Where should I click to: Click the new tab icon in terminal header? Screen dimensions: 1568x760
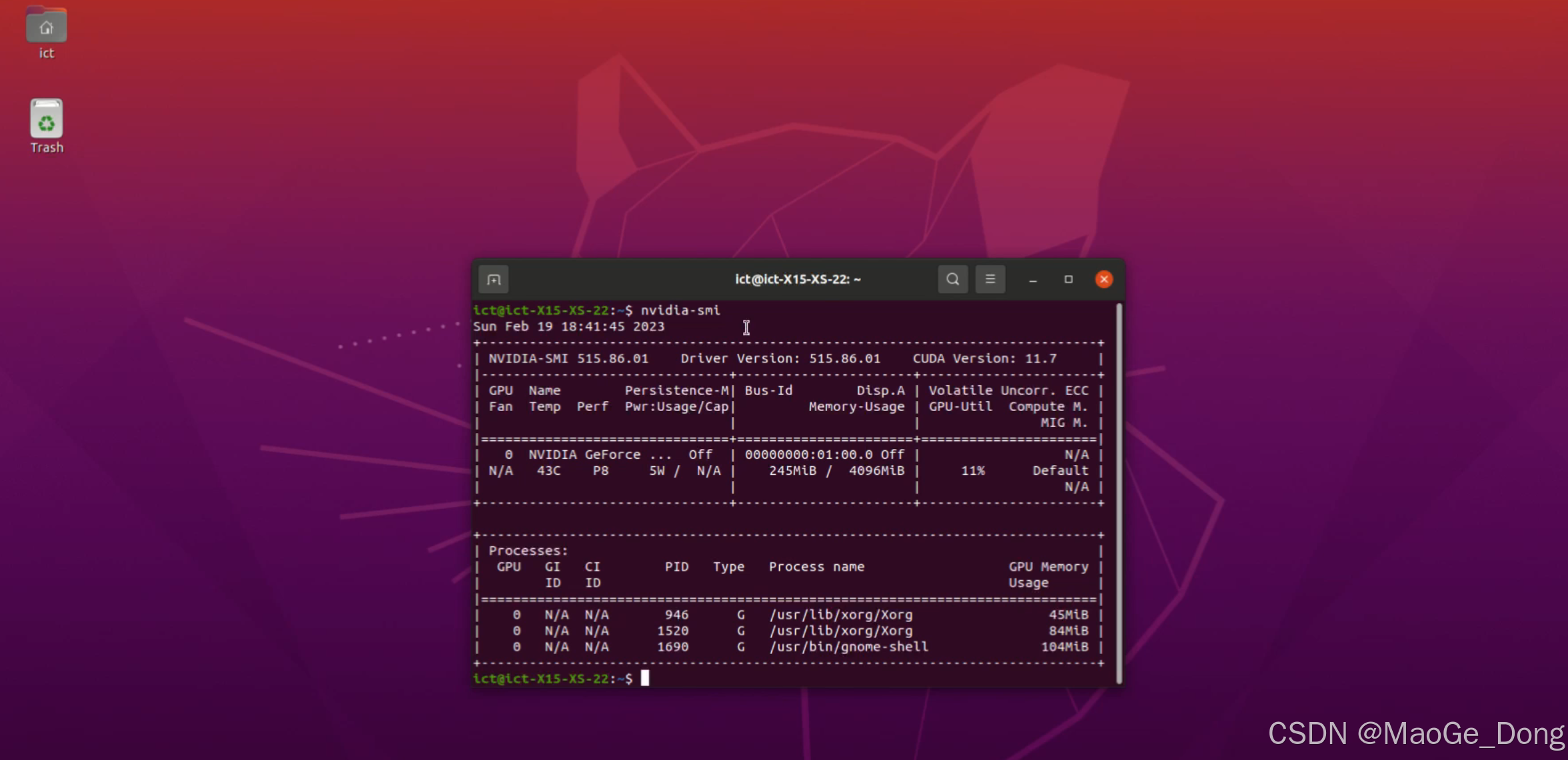(x=494, y=279)
